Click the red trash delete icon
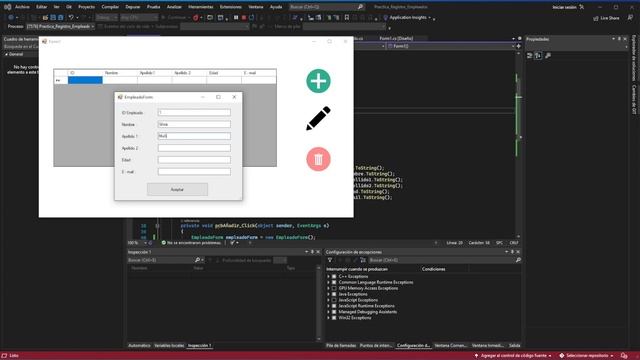The width and height of the screenshot is (640, 360). 318,159
